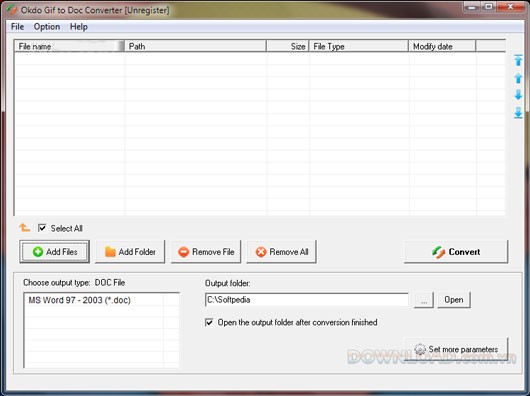Open the output folder with the Open button

coord(454,300)
